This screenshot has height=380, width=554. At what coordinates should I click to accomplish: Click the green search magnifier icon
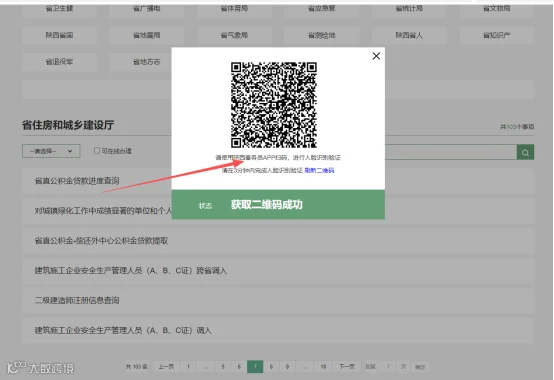pos(525,152)
